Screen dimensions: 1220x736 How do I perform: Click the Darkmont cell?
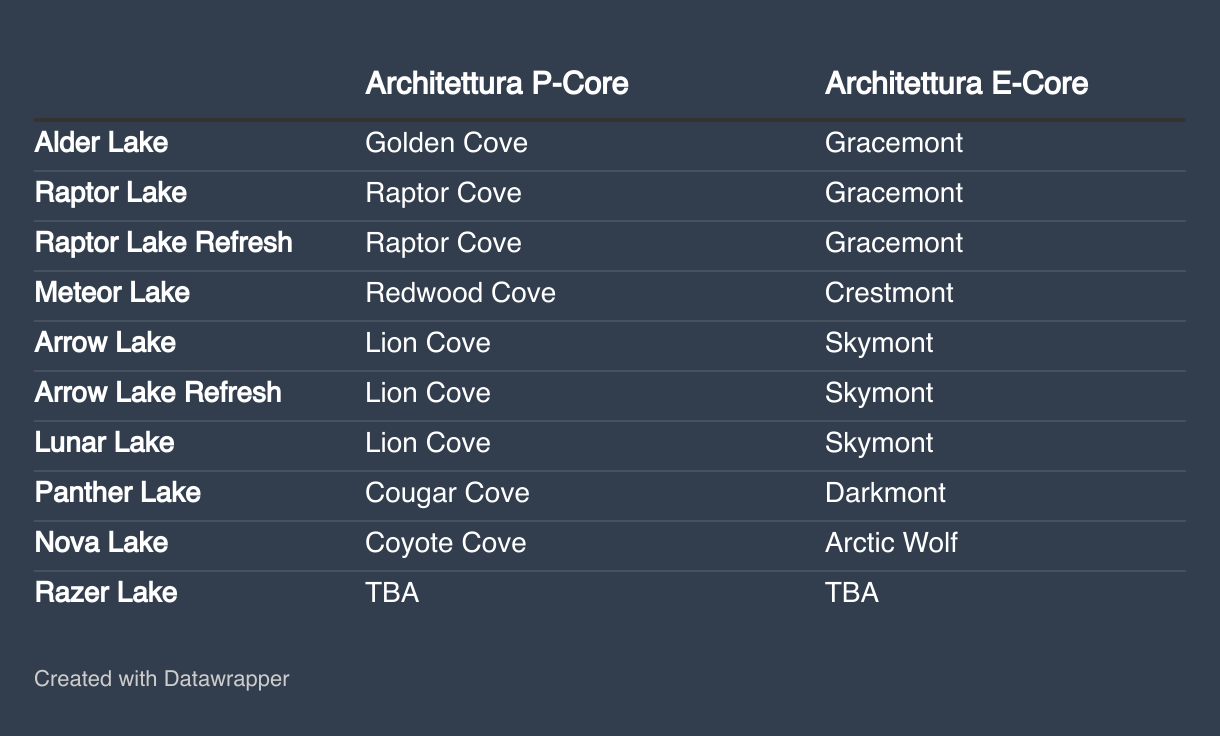885,493
